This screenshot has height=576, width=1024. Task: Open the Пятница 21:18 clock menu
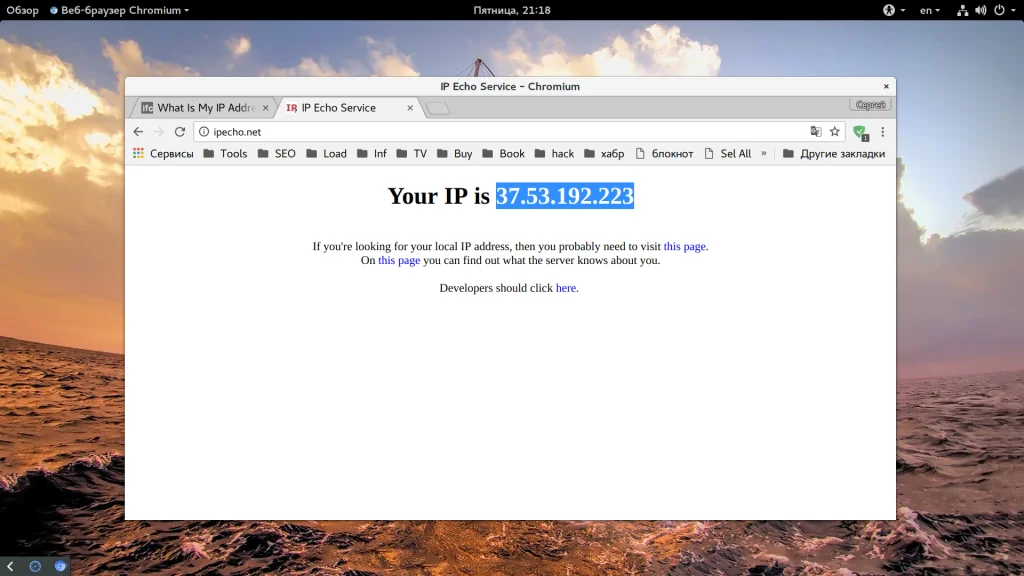tap(512, 10)
